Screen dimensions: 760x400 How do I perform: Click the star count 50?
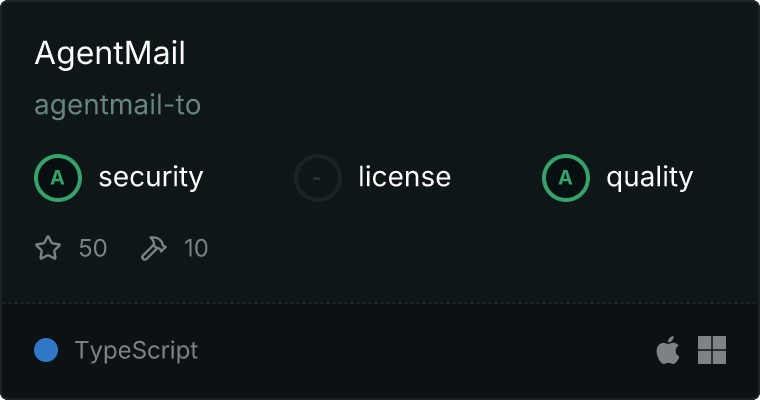(93, 248)
